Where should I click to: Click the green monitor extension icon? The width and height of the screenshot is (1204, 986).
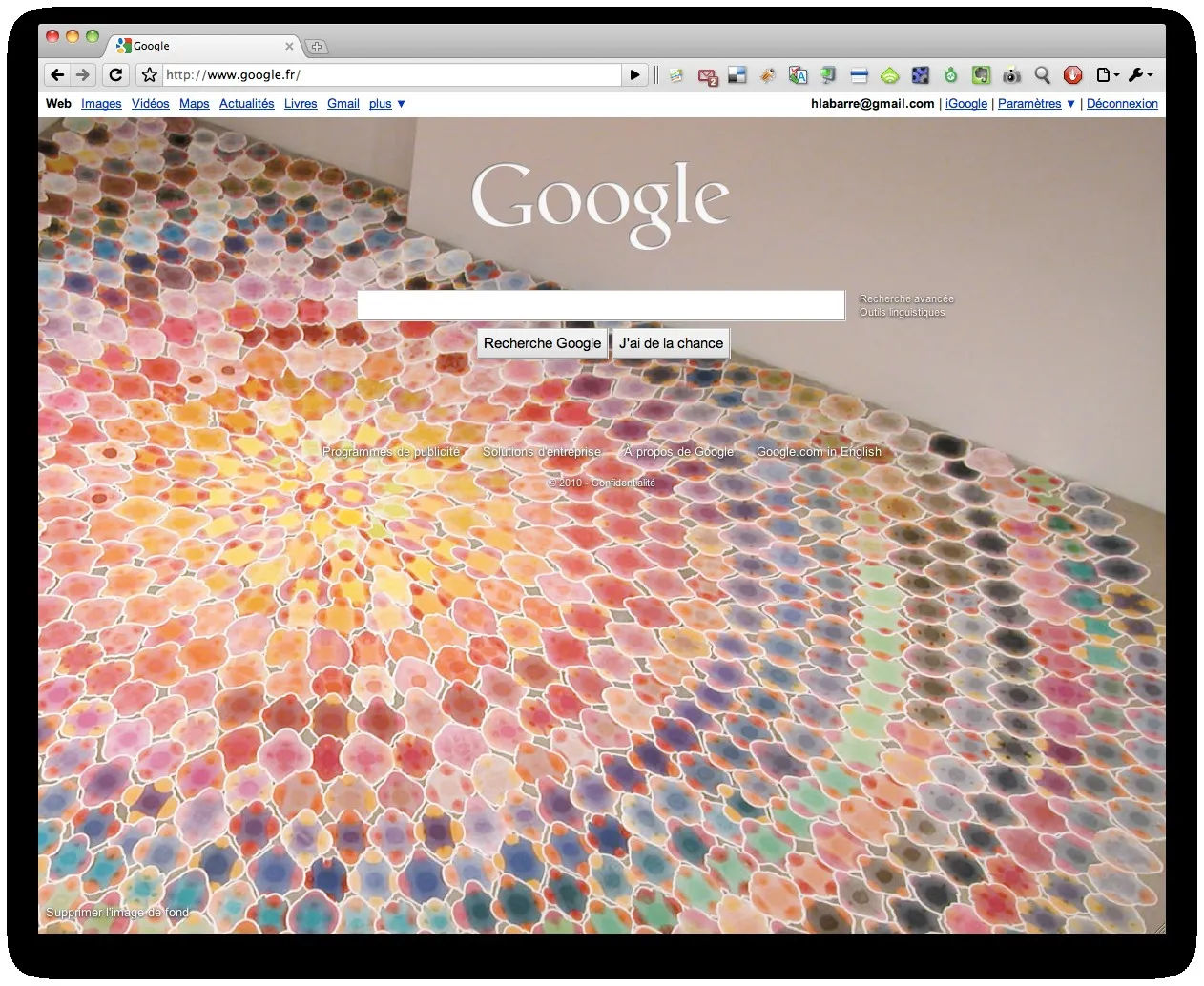[x=828, y=75]
